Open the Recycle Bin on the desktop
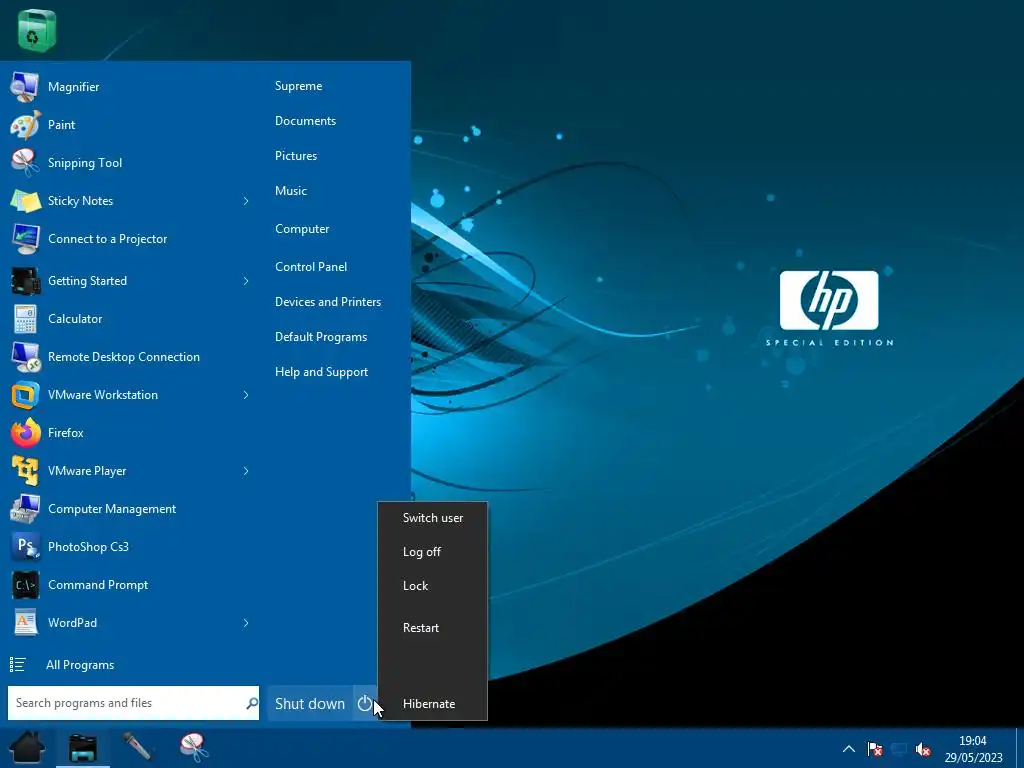The image size is (1024, 768). coord(36,30)
